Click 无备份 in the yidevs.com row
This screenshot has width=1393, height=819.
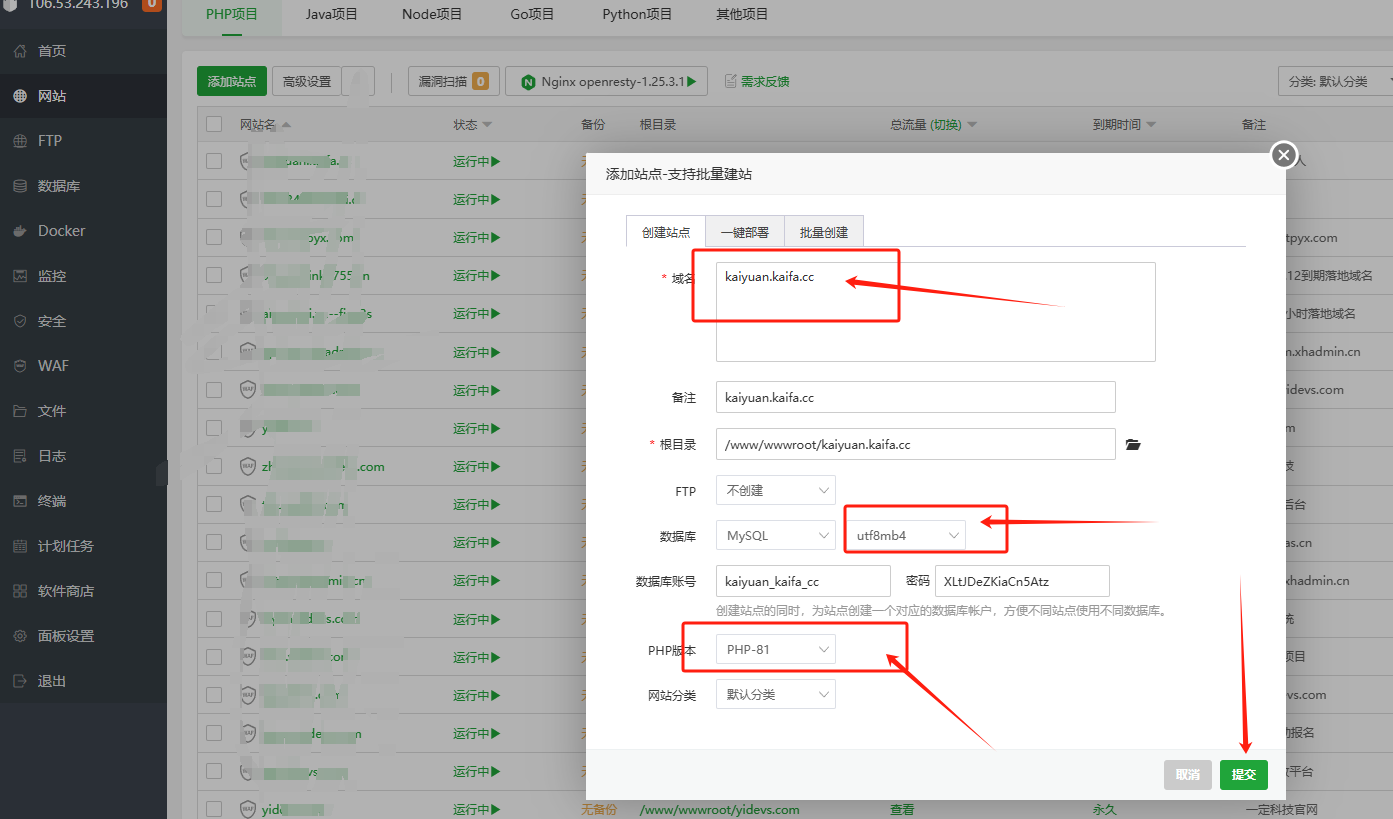pyautogui.click(x=597, y=809)
